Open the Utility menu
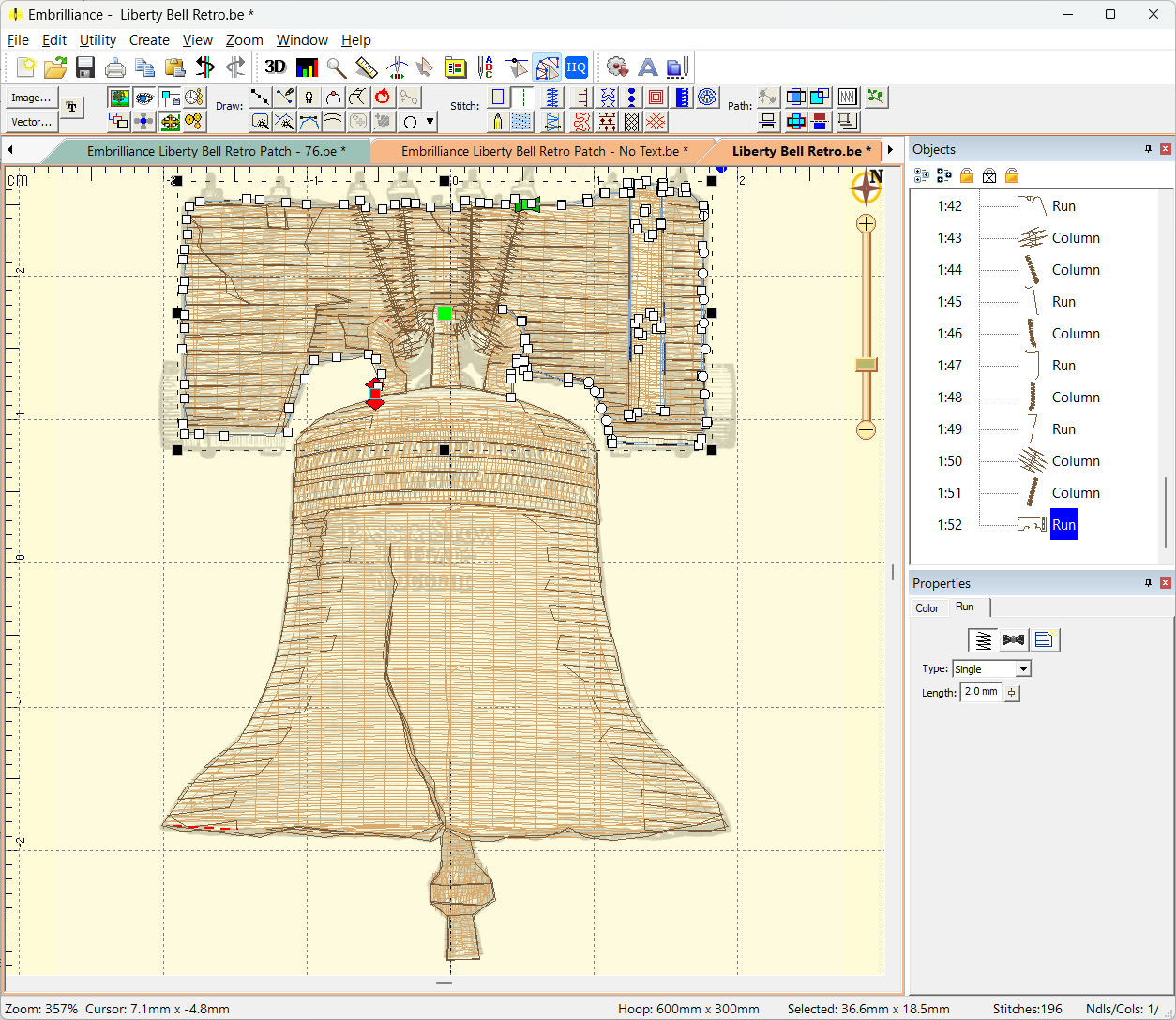This screenshot has height=1020, width=1176. pos(98,39)
